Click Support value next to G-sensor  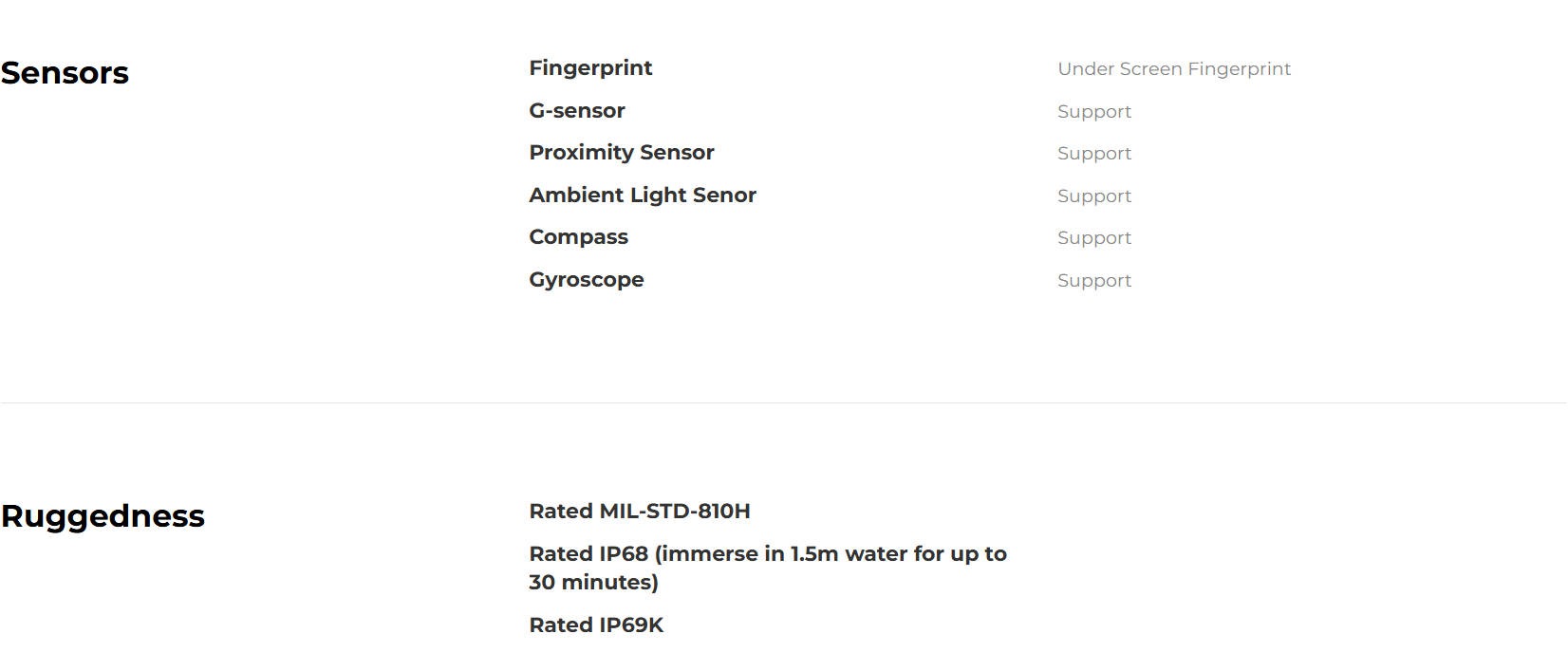tap(1094, 112)
